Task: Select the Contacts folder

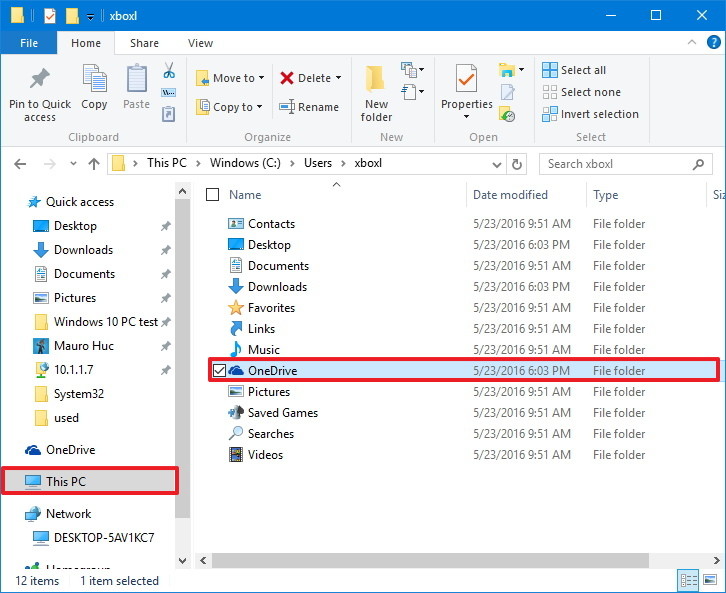Action: click(271, 224)
